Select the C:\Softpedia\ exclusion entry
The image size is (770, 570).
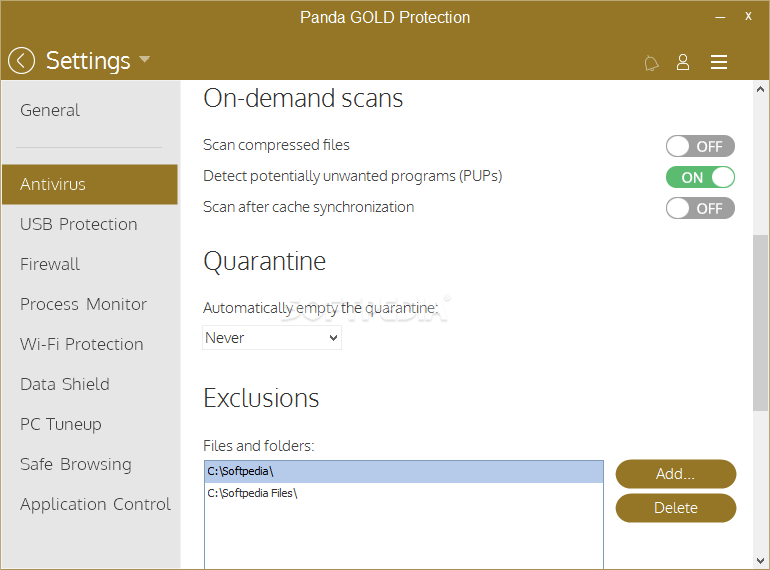point(404,471)
